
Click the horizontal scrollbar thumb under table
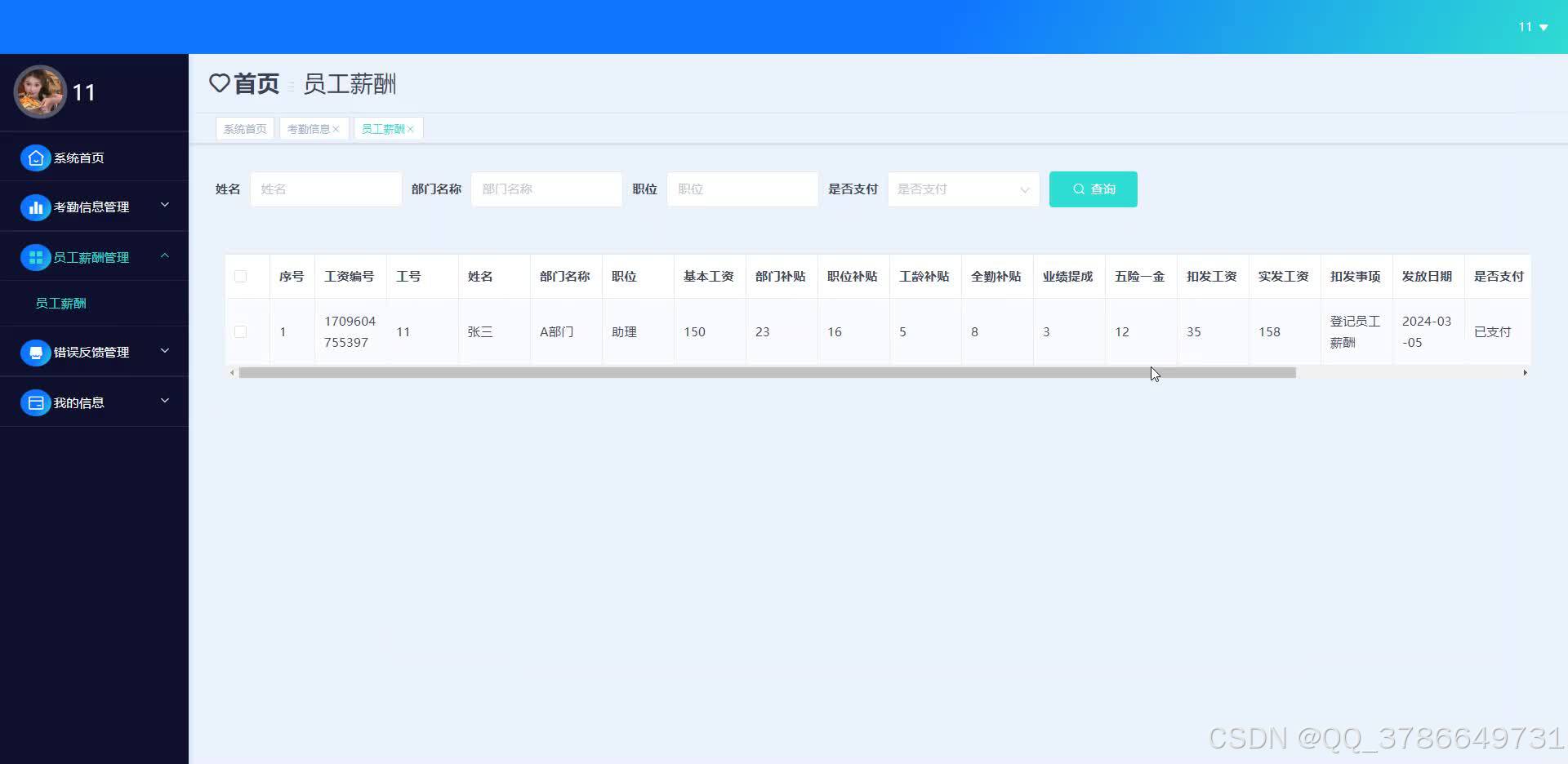pyautogui.click(x=767, y=373)
